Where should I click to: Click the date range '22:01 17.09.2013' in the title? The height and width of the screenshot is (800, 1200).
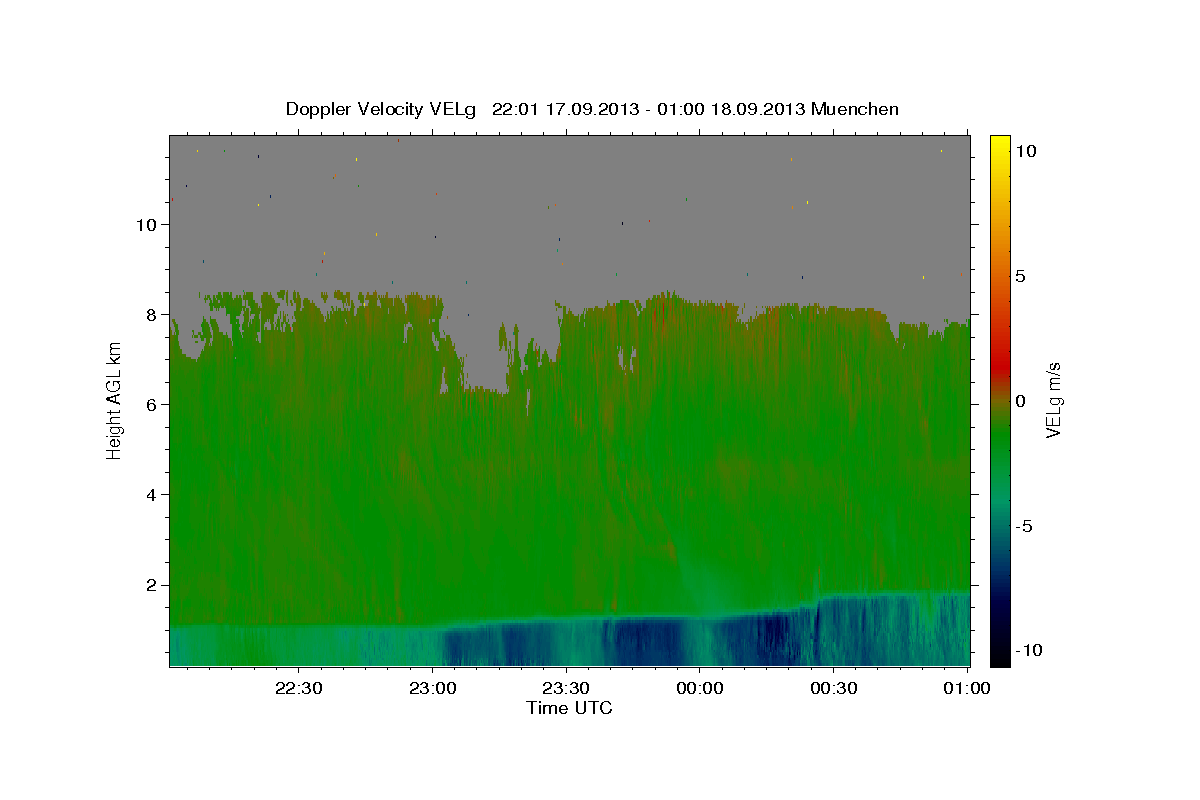(x=564, y=109)
